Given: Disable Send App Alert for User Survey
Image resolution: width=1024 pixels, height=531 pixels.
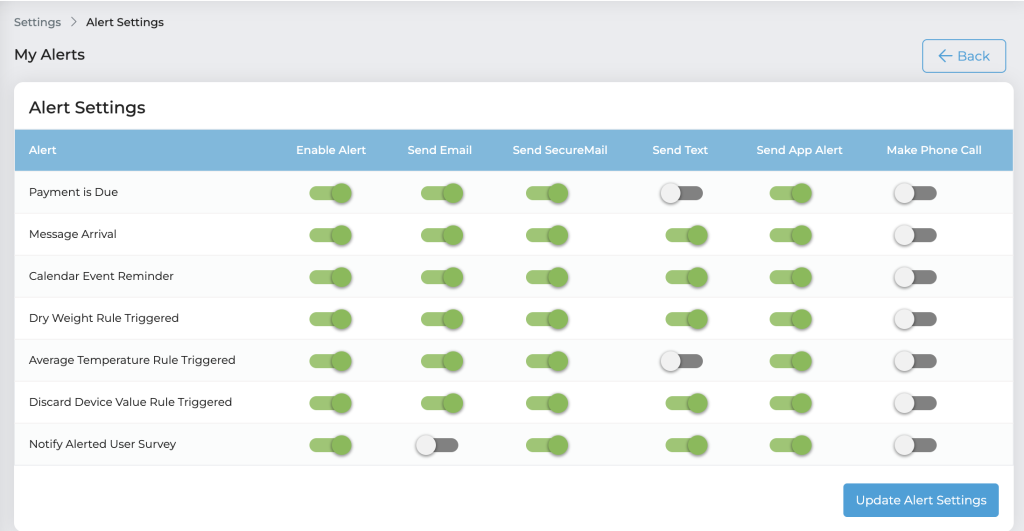Looking at the screenshot, I should click(791, 445).
